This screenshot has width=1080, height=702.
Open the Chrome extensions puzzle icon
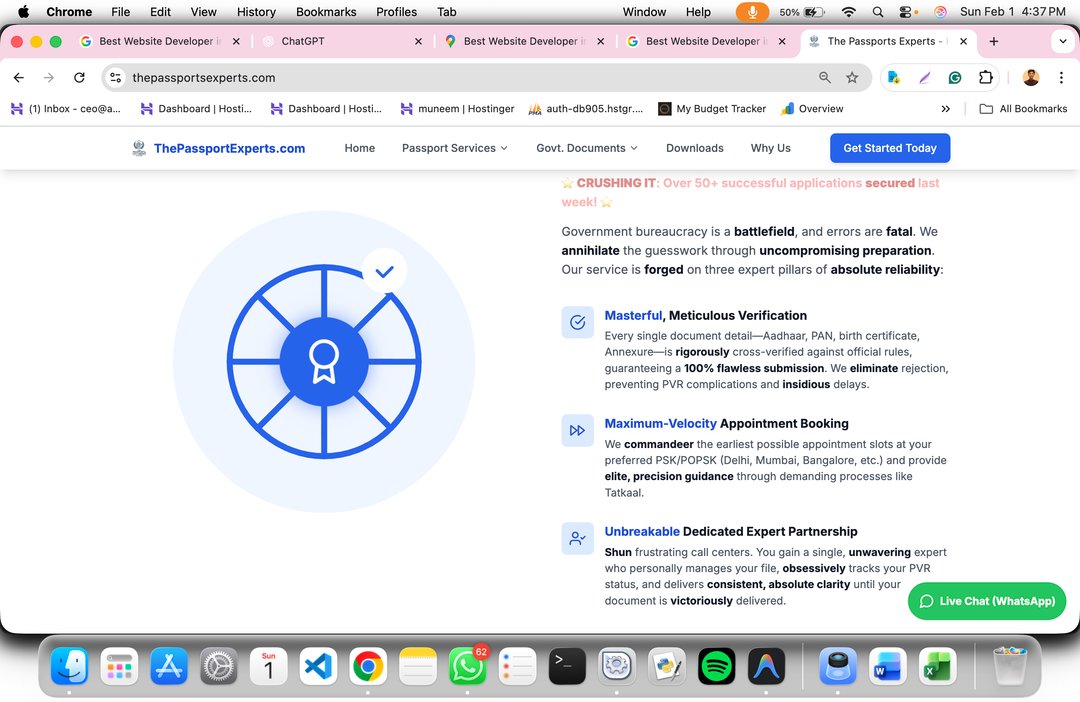click(x=986, y=78)
